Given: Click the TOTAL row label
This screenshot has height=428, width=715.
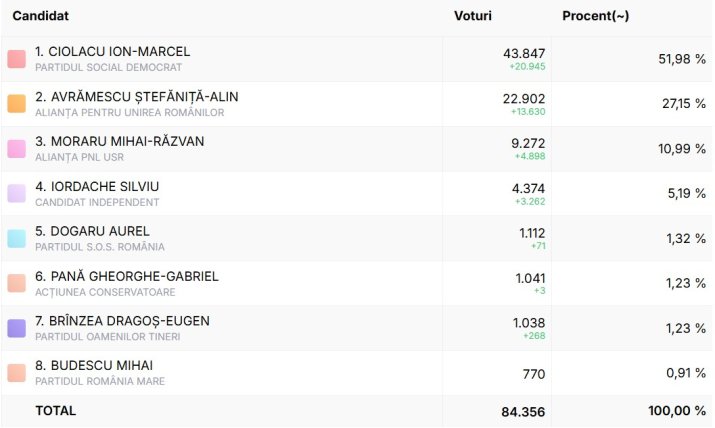Looking at the screenshot, I should pos(55,411).
